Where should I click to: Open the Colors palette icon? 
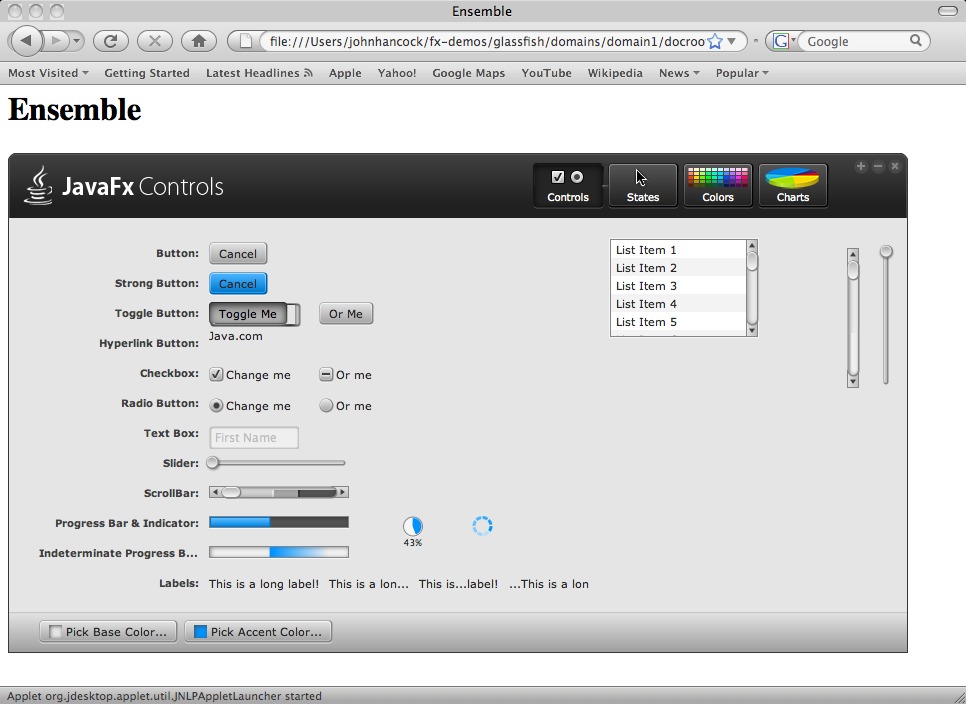click(717, 185)
